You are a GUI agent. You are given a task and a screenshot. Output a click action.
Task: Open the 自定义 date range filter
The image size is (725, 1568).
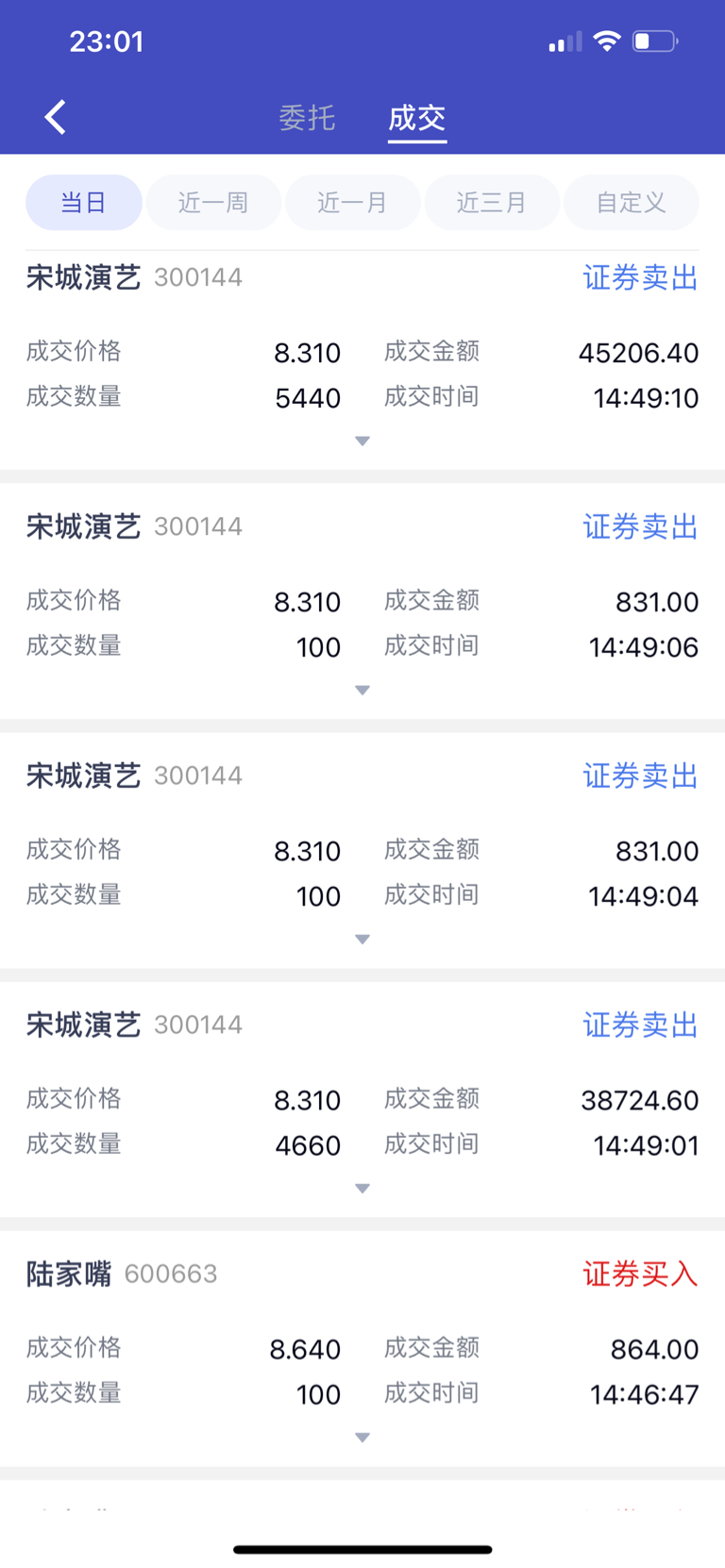[631, 203]
